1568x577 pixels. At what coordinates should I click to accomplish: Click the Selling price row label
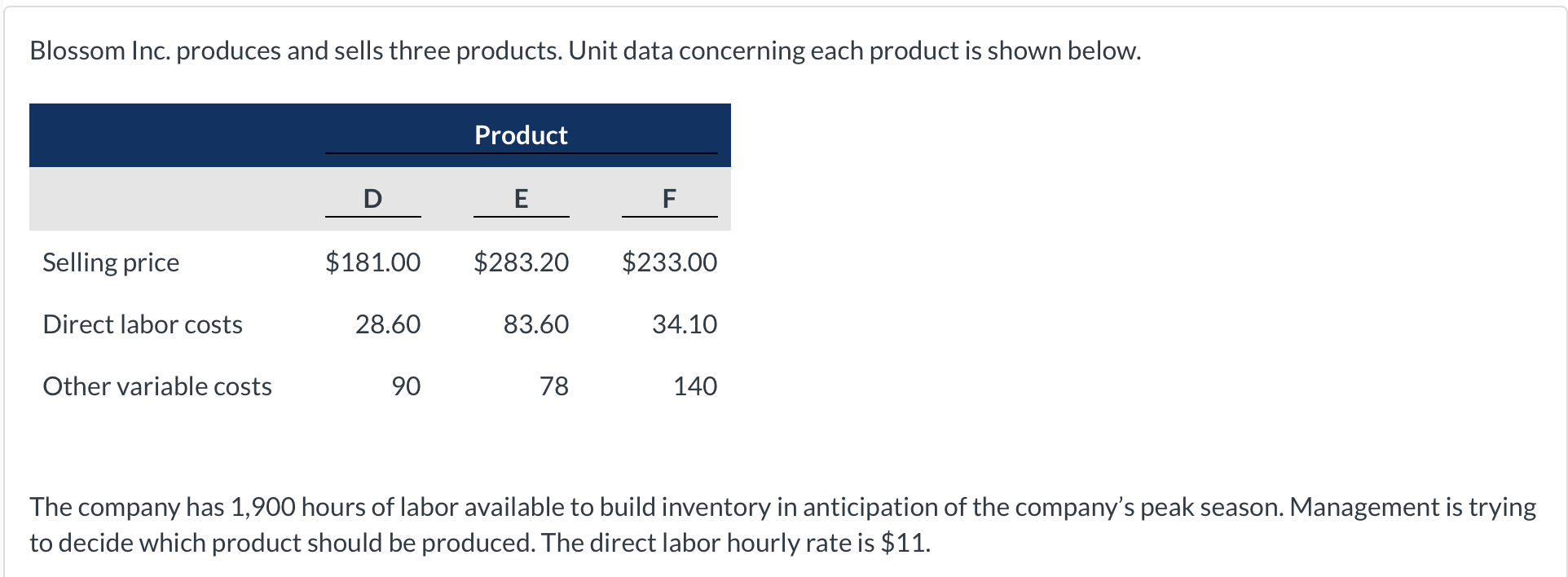(x=111, y=262)
